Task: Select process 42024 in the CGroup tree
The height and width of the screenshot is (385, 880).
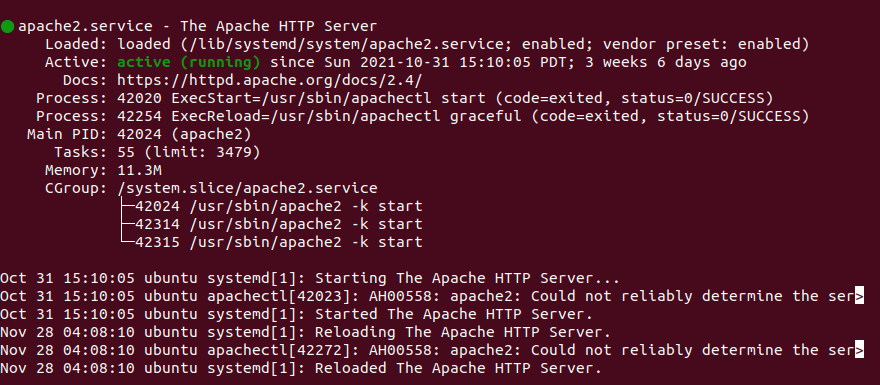Action: coord(278,206)
